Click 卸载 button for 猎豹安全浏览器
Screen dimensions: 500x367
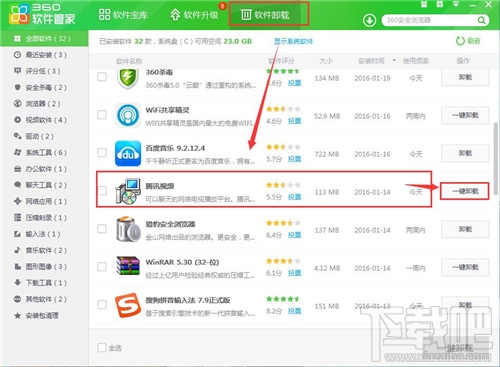click(x=465, y=229)
